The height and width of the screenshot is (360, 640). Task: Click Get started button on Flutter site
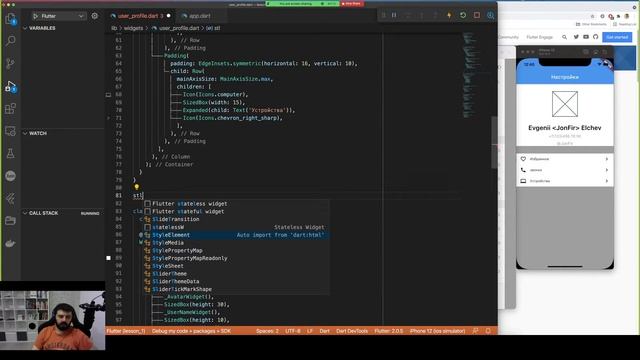[617, 37]
